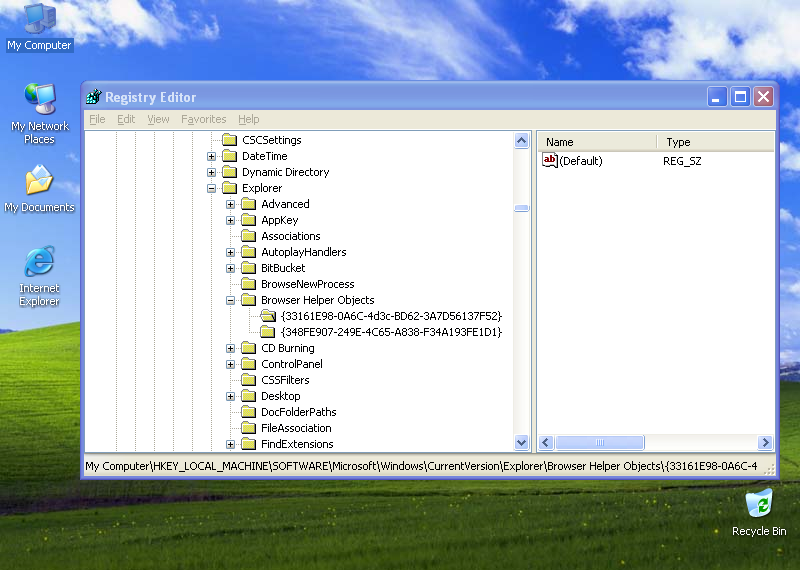
Task: Click Registry Editor title bar icon
Action: point(94,96)
